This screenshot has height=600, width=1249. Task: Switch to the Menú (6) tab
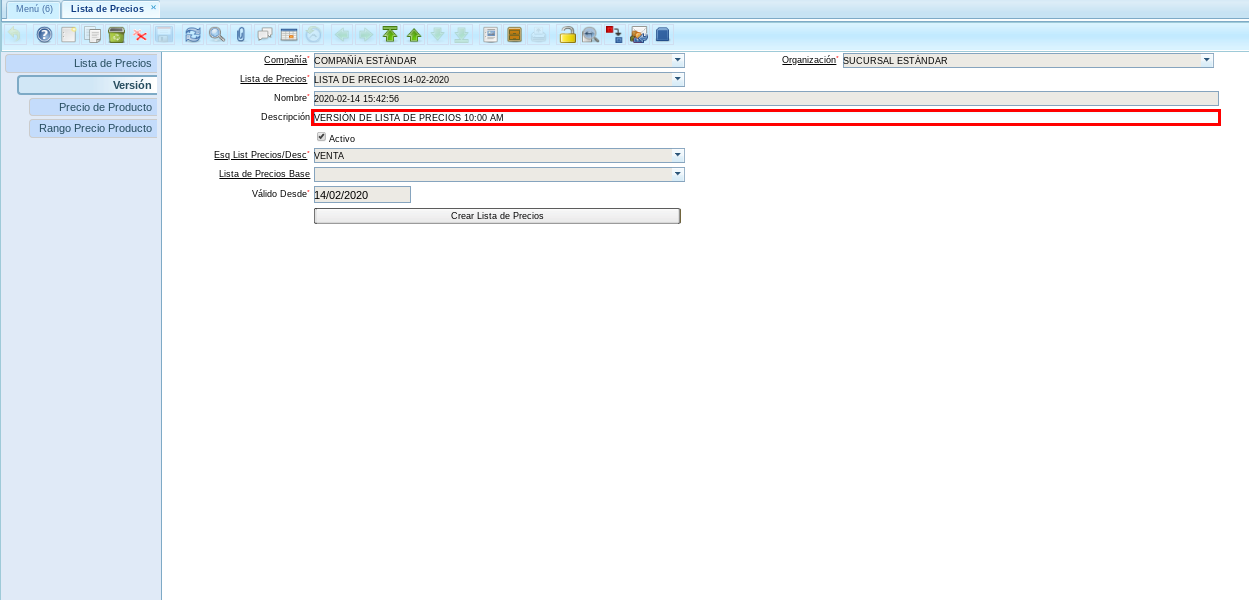[34, 9]
